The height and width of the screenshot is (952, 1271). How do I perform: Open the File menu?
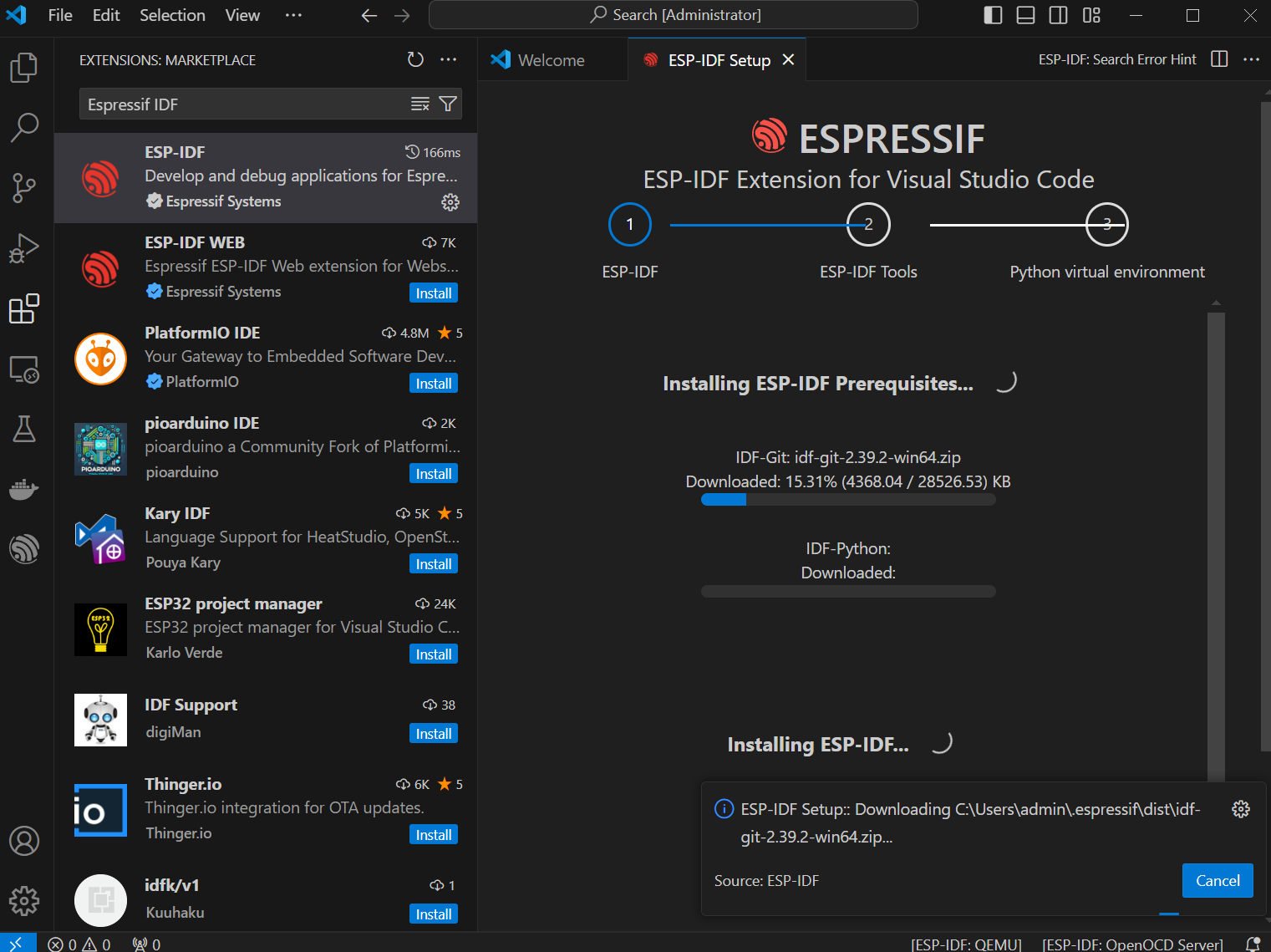[60, 15]
